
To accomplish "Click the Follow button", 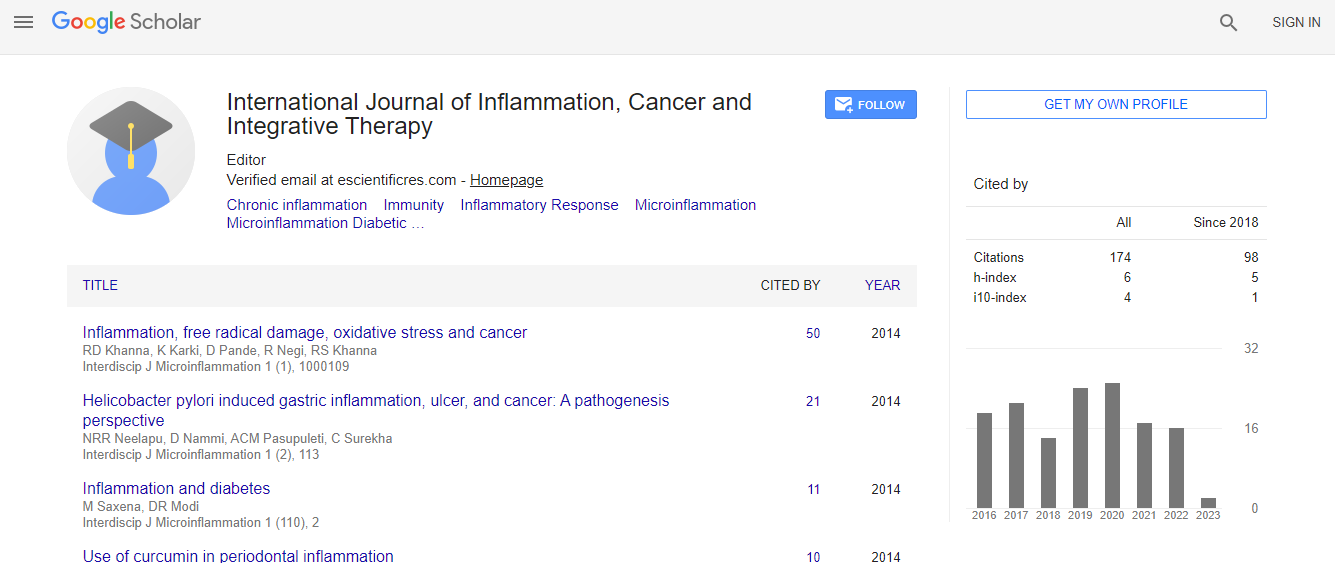I will [870, 105].
